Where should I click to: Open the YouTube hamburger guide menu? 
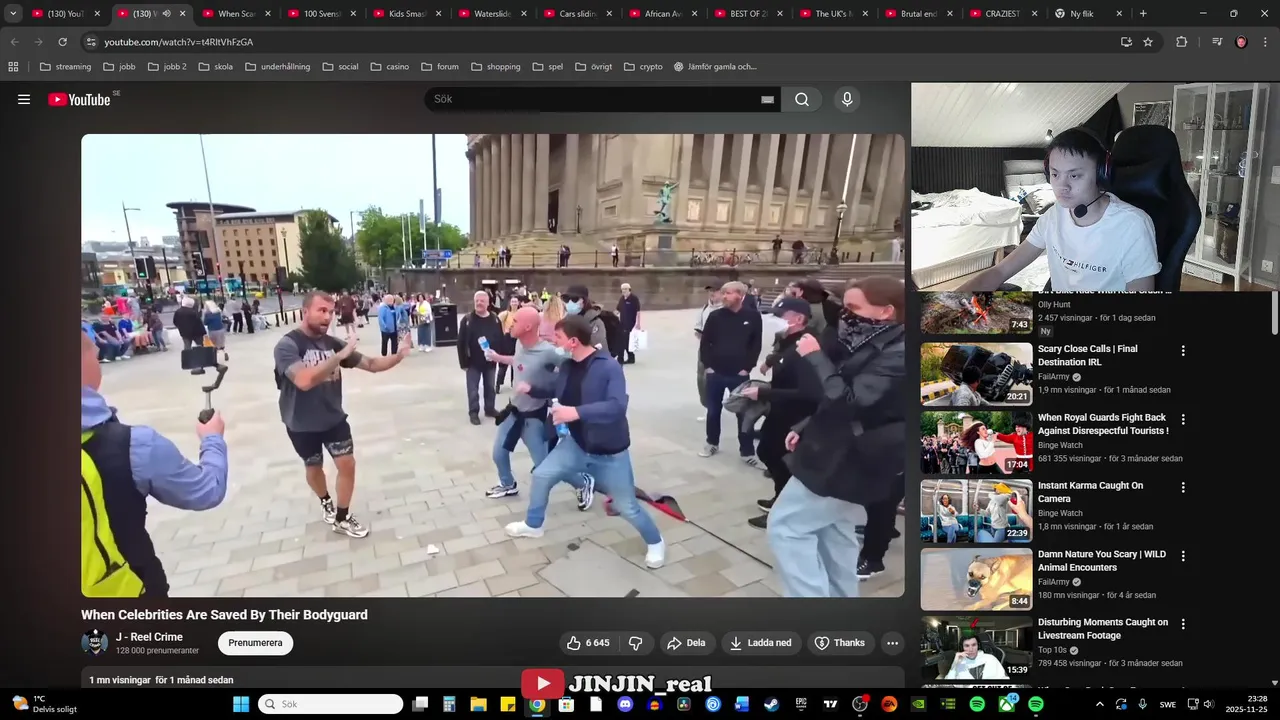coord(24,99)
